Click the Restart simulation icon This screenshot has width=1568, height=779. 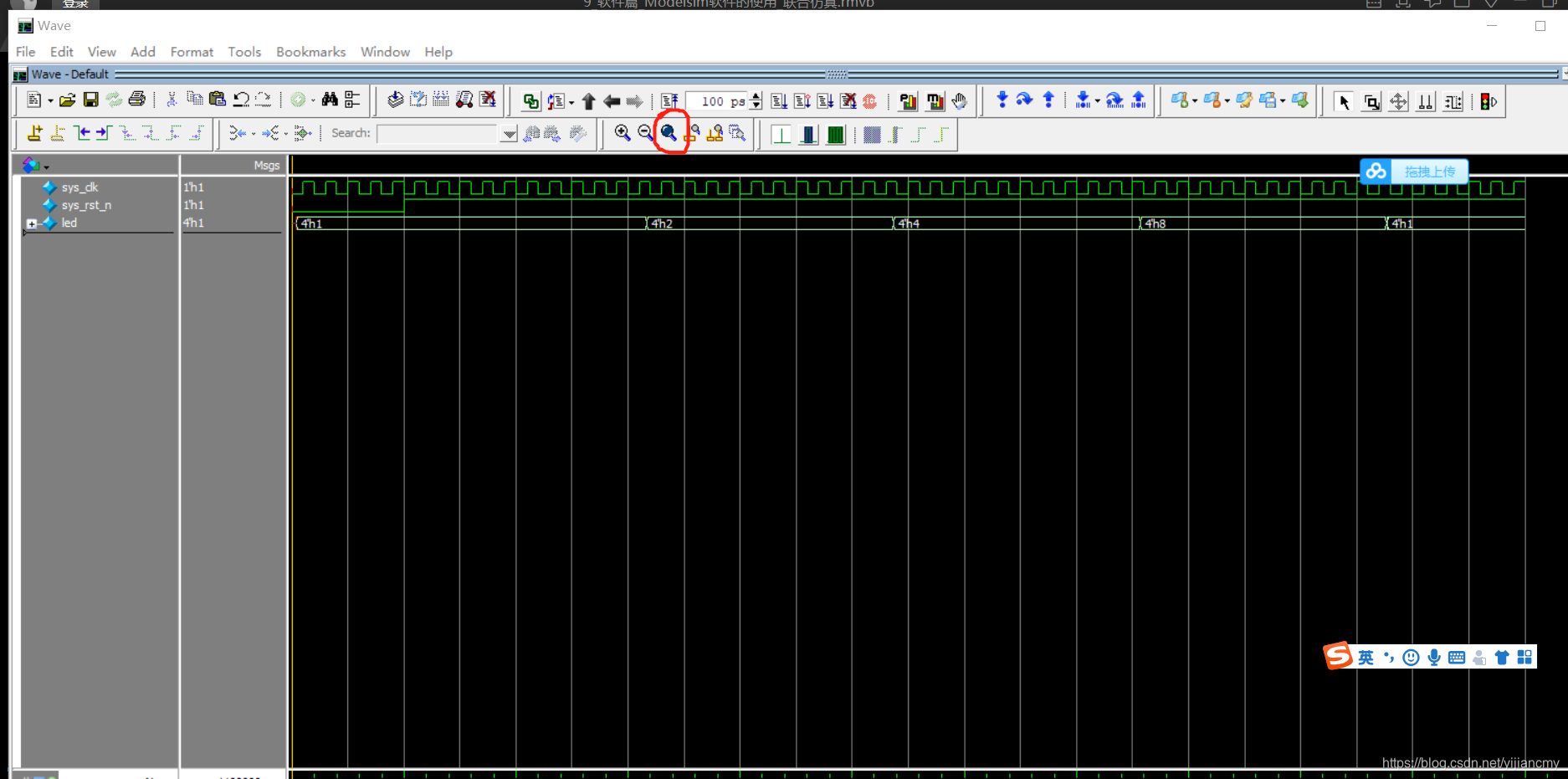[669, 101]
